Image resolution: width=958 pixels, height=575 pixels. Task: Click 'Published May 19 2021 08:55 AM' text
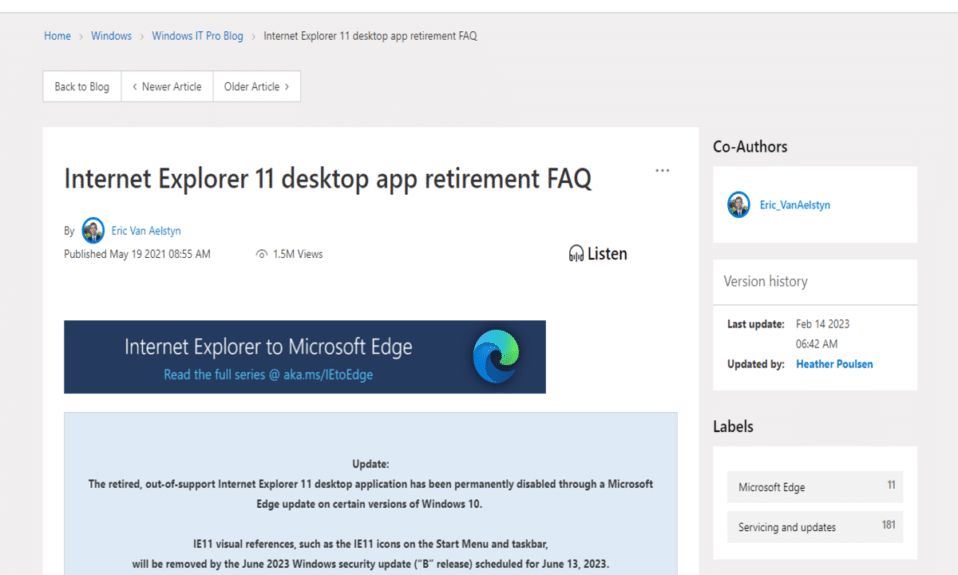[x=137, y=254]
